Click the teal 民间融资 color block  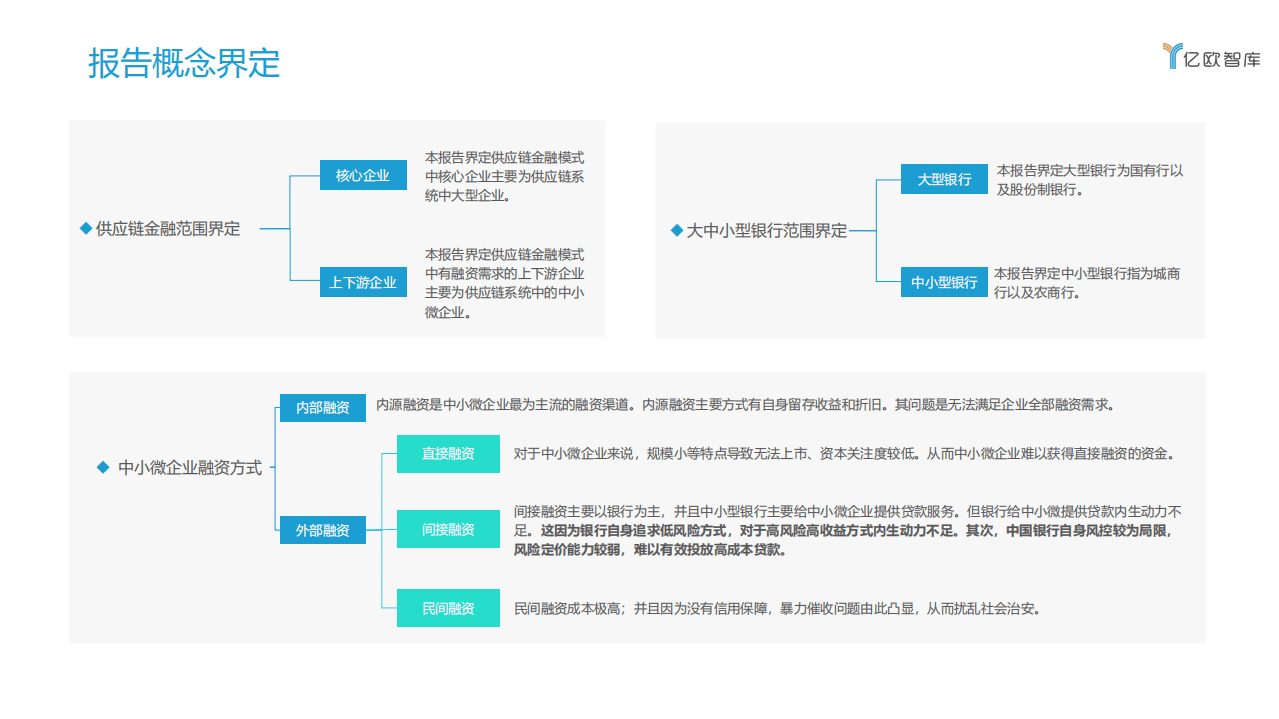click(448, 608)
